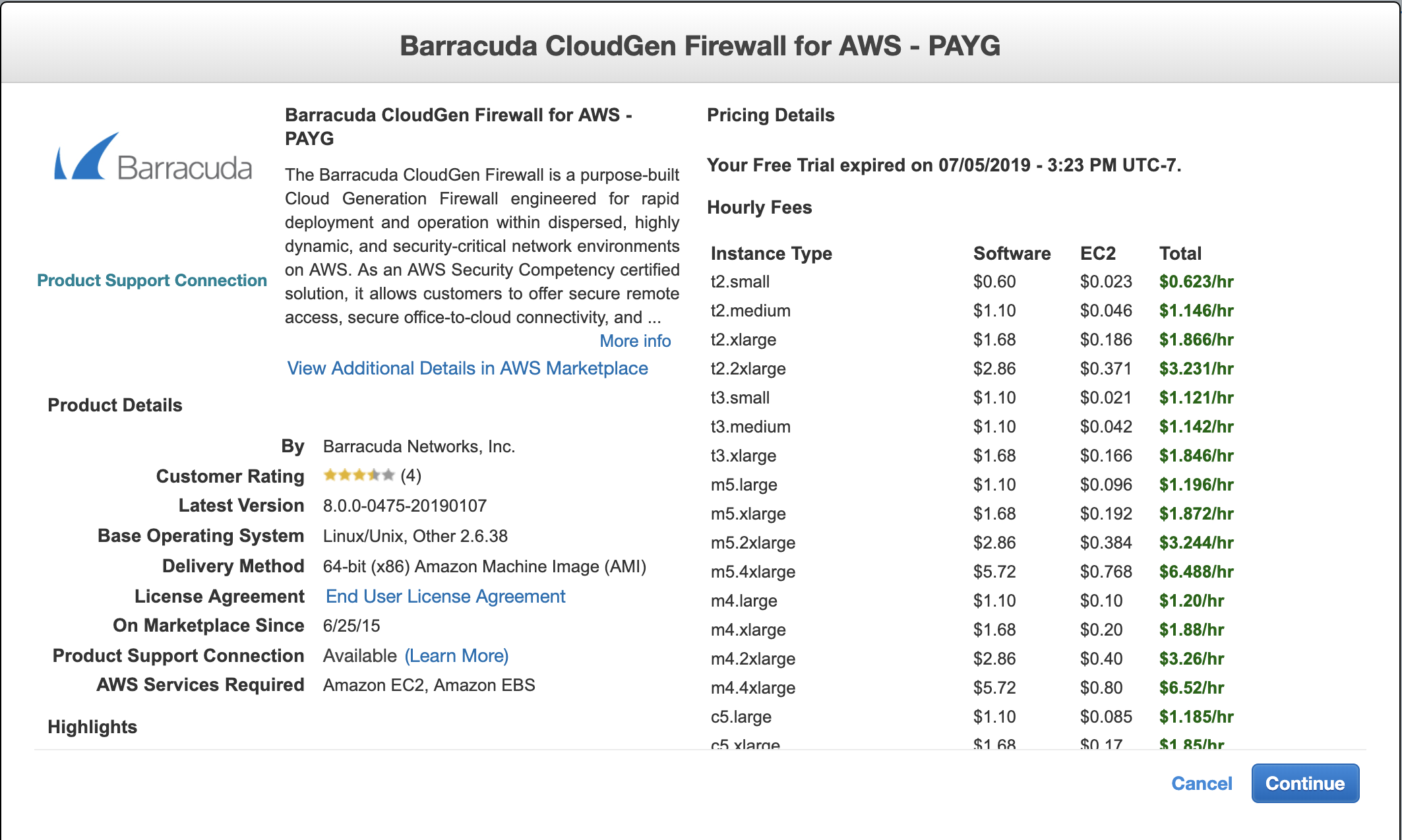Click the rating count (4)
This screenshot has width=1402, height=840.
point(411,475)
